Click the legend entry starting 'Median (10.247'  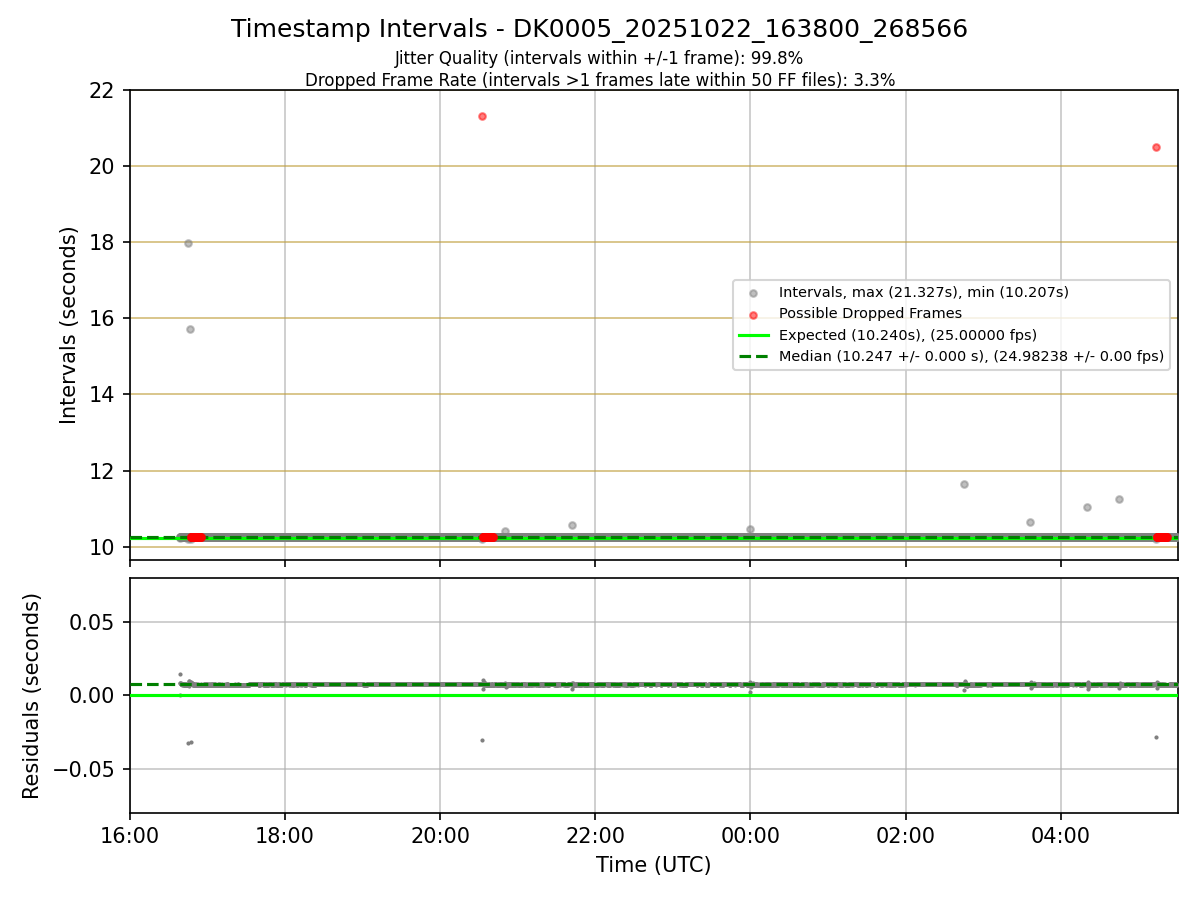click(971, 356)
